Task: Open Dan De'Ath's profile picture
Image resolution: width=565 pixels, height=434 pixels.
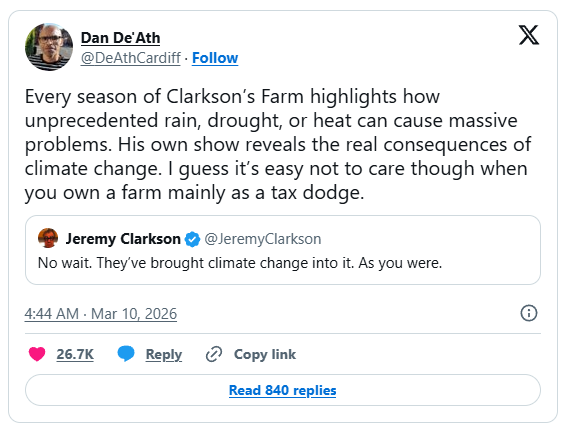Action: click(49, 47)
